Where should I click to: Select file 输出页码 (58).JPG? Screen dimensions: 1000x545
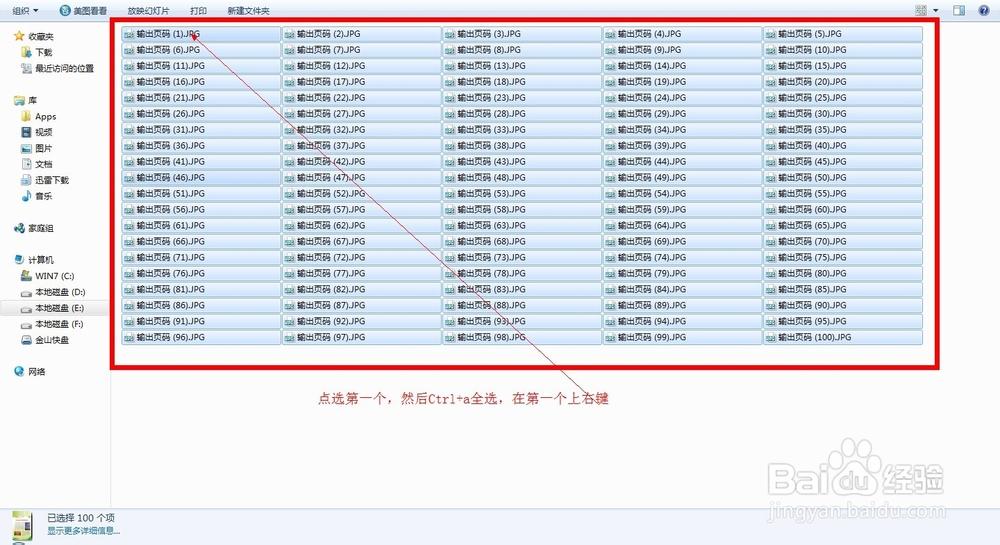click(x=522, y=209)
